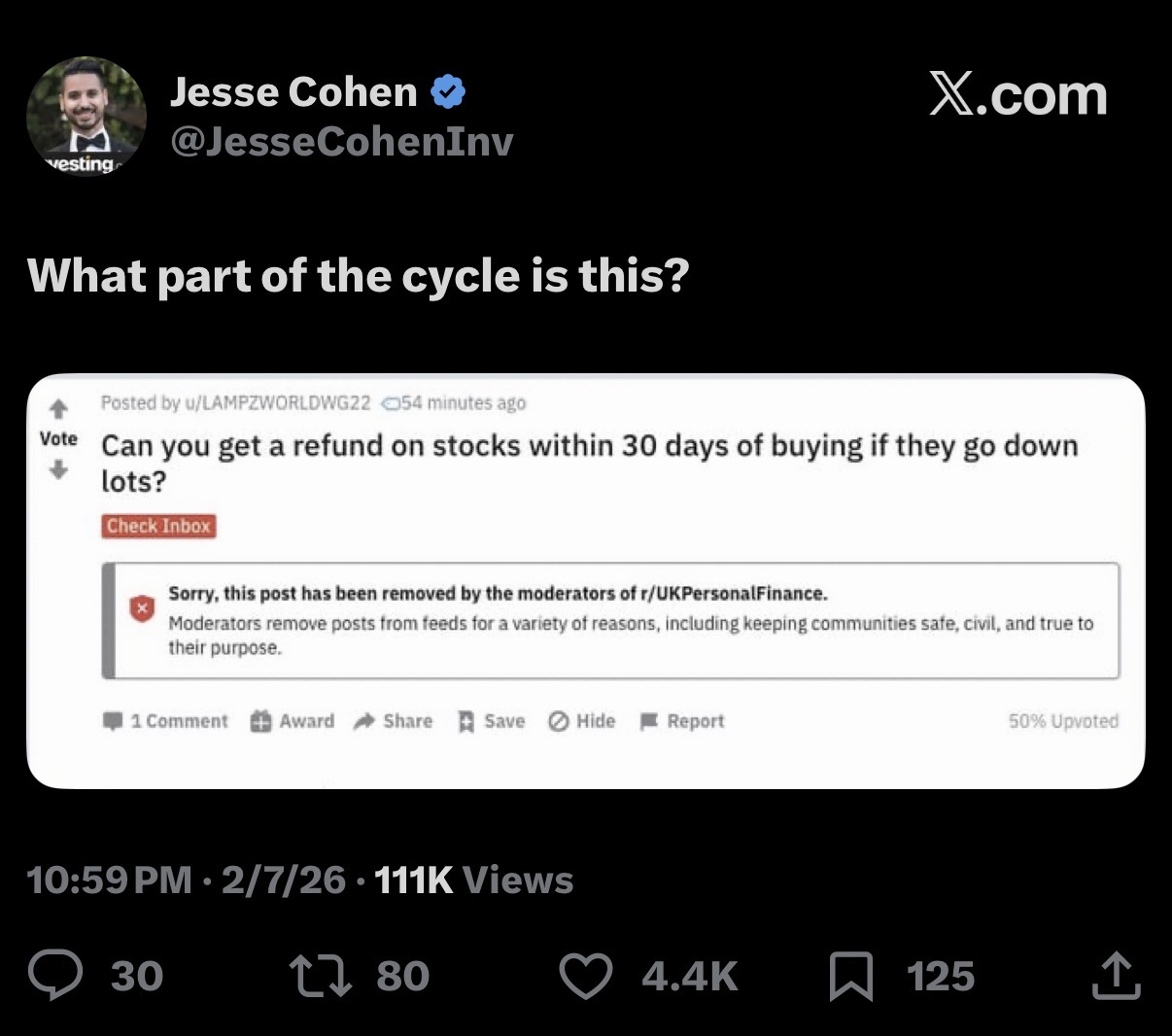Click the Award button

(x=293, y=721)
